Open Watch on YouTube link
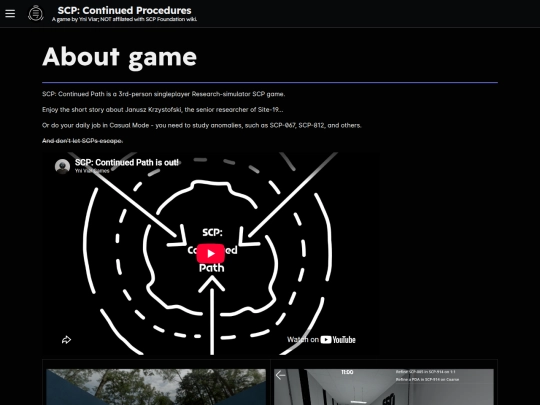This screenshot has height=405, width=540. click(x=321, y=340)
